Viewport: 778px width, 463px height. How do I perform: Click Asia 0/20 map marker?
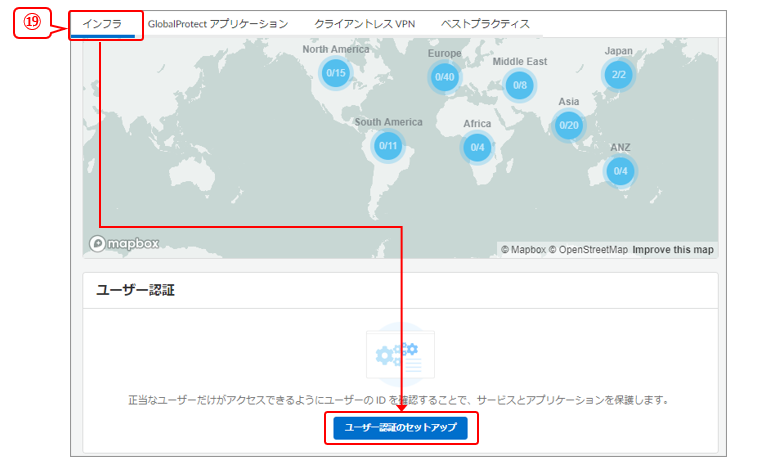click(x=569, y=126)
